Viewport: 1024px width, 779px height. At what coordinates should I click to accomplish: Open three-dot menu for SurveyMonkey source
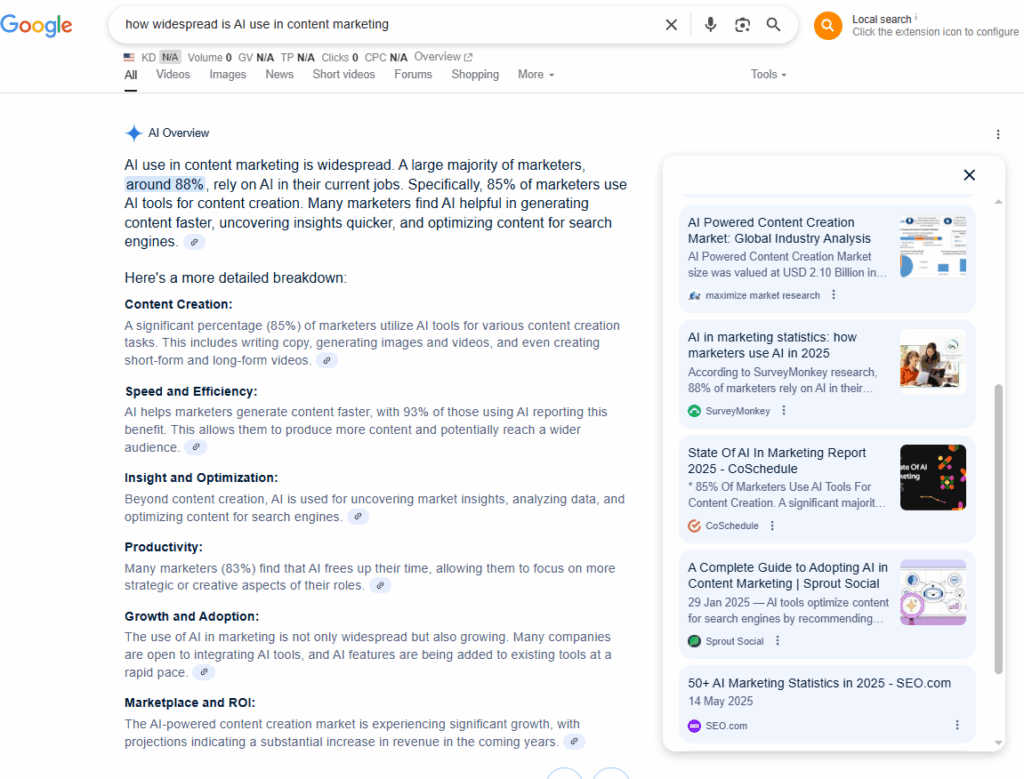click(x=784, y=411)
